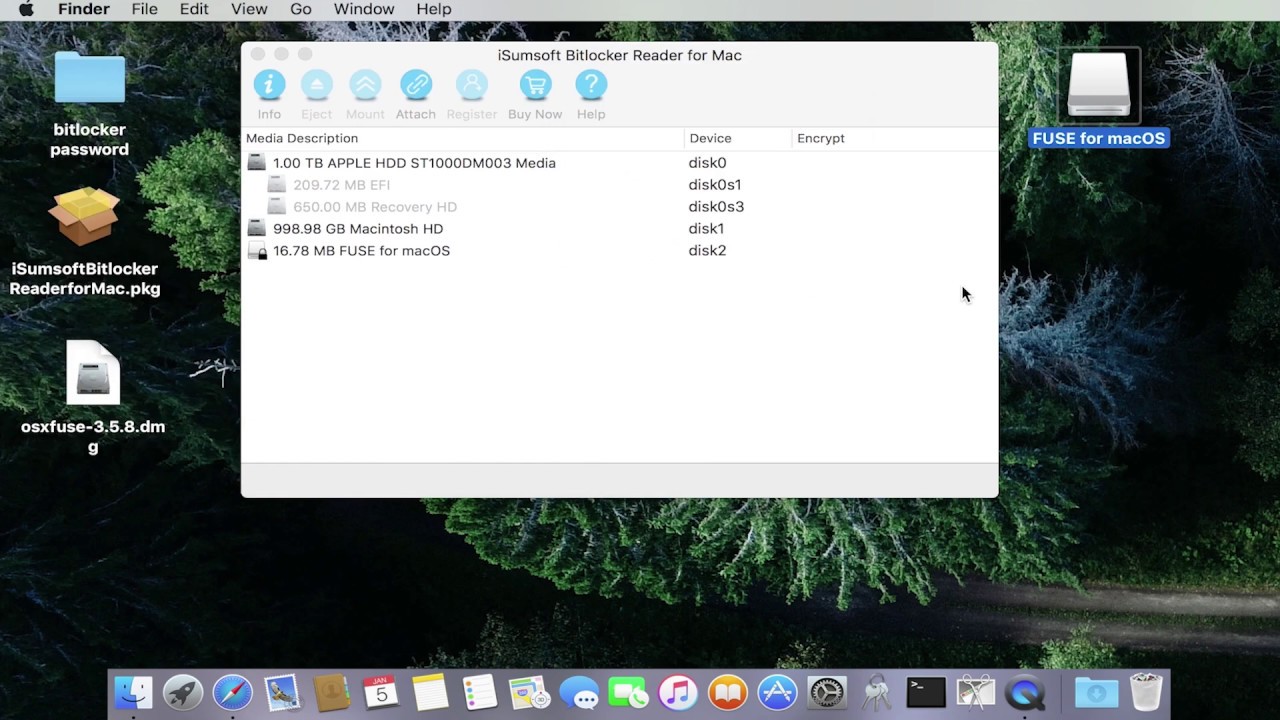
Task: Click the disk1 device cell
Action: click(706, 229)
